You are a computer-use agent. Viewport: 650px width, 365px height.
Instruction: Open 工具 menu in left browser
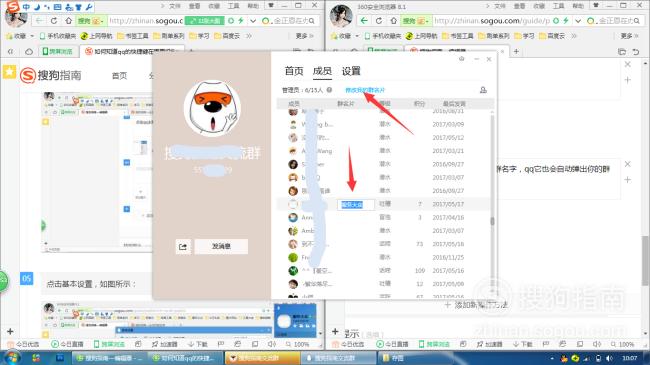(233, 6)
